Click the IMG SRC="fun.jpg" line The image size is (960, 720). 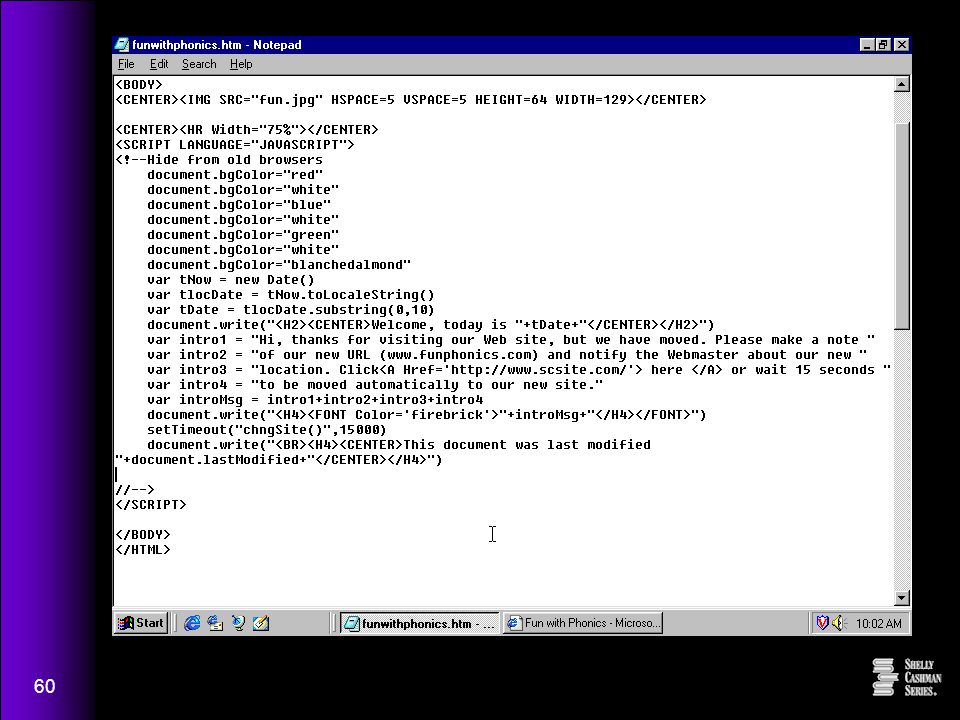click(411, 99)
